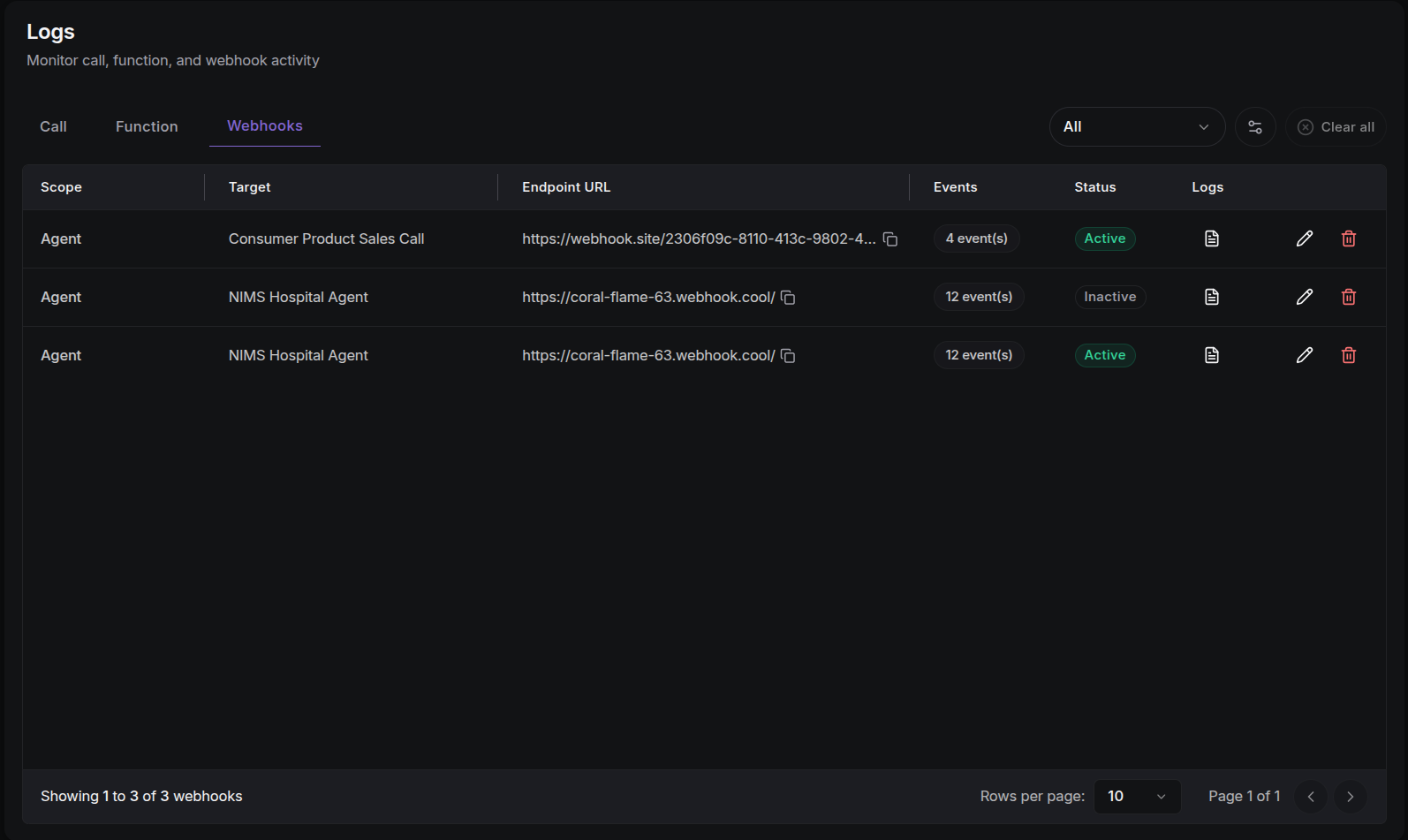Delete the Inactive NIMS Hospital Agent webhook

[x=1349, y=297]
